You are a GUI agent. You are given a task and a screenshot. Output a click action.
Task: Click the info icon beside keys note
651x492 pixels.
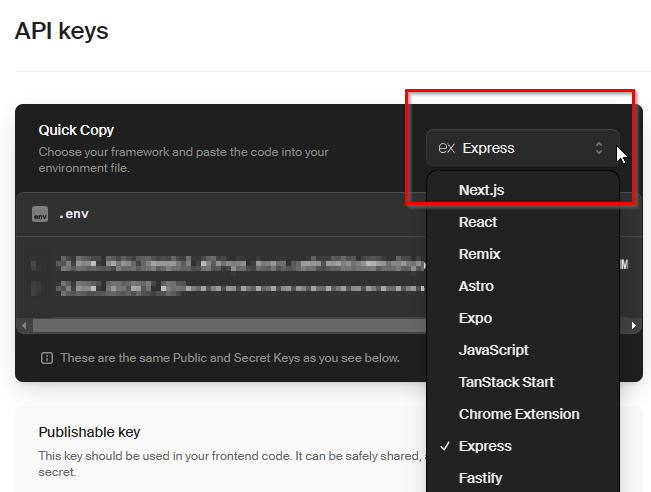pos(47,358)
